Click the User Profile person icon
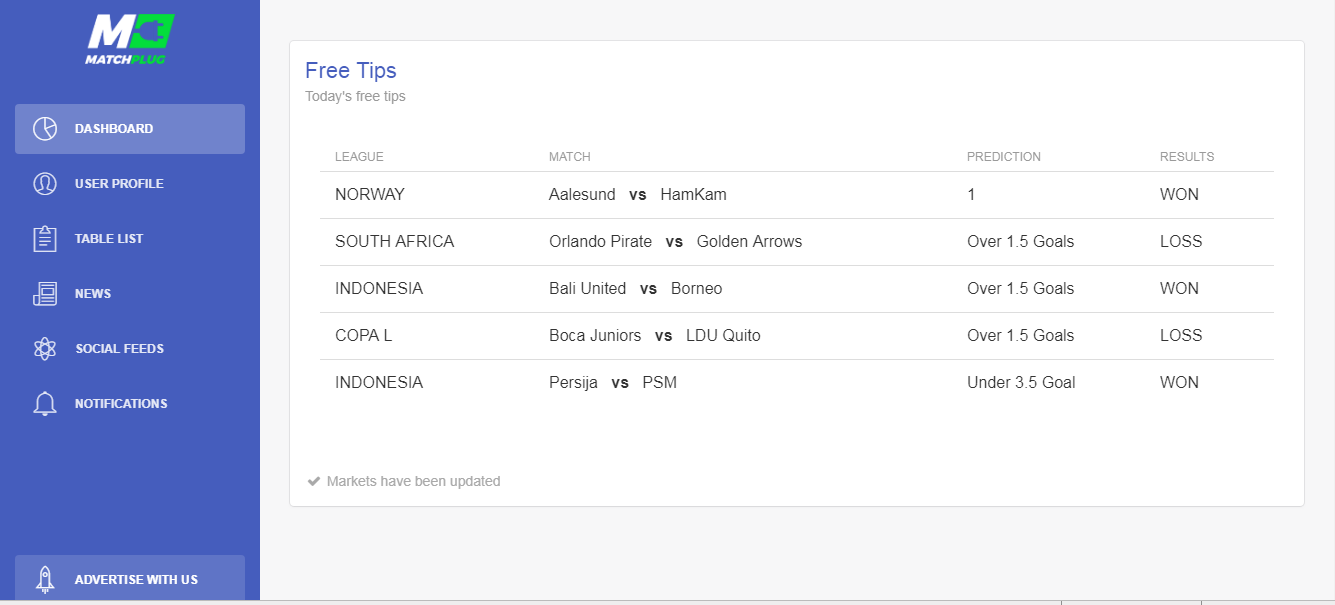 (45, 184)
